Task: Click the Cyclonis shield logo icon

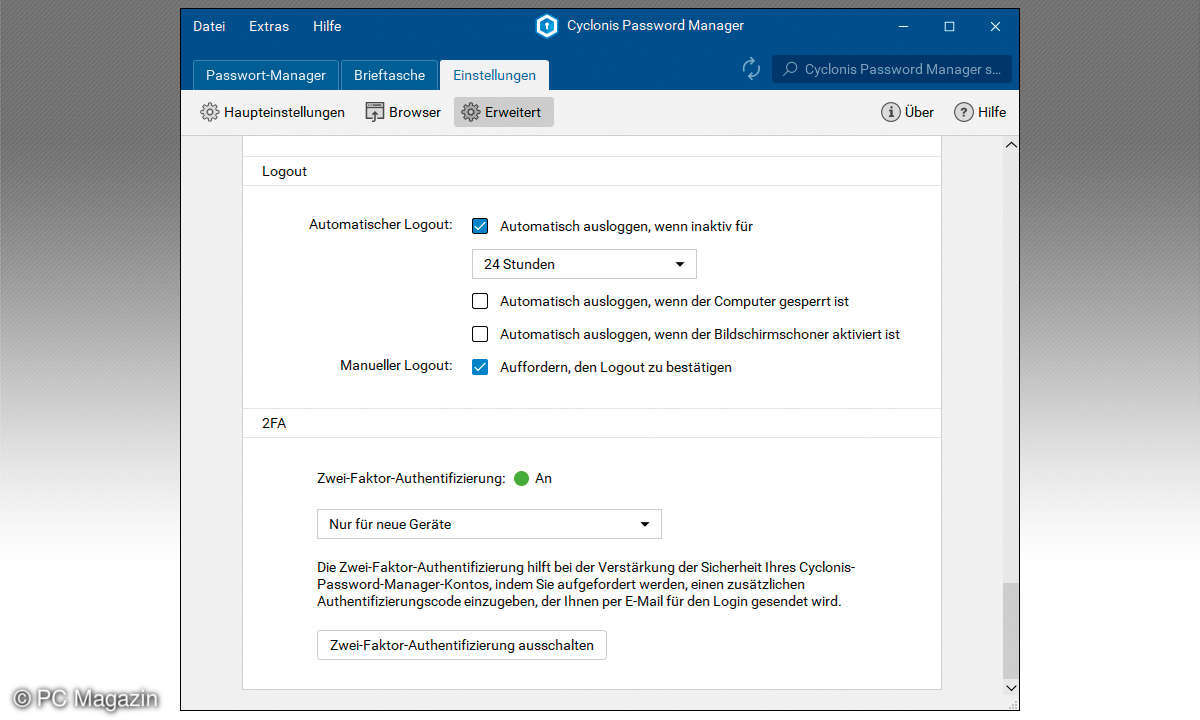Action: [x=546, y=27]
